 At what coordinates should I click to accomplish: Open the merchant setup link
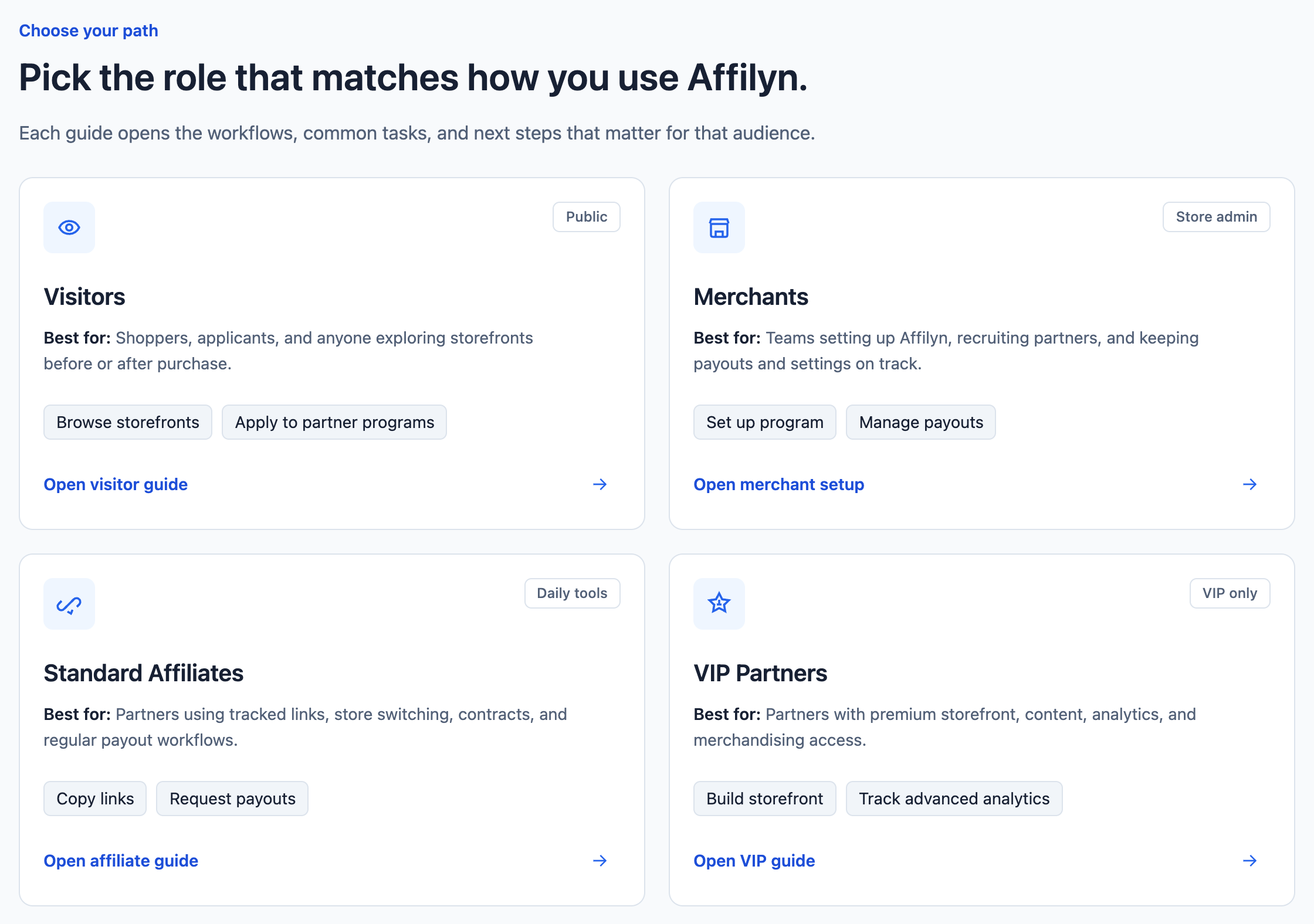pos(778,484)
